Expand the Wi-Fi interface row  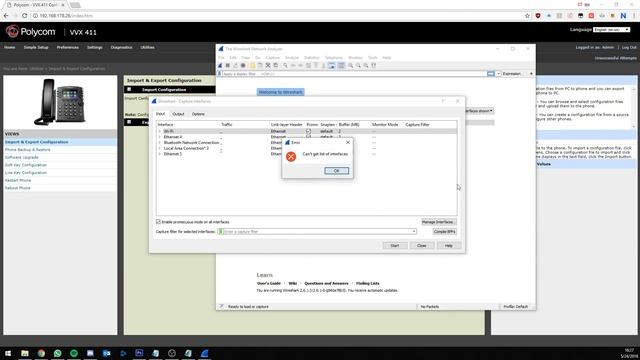160,131
